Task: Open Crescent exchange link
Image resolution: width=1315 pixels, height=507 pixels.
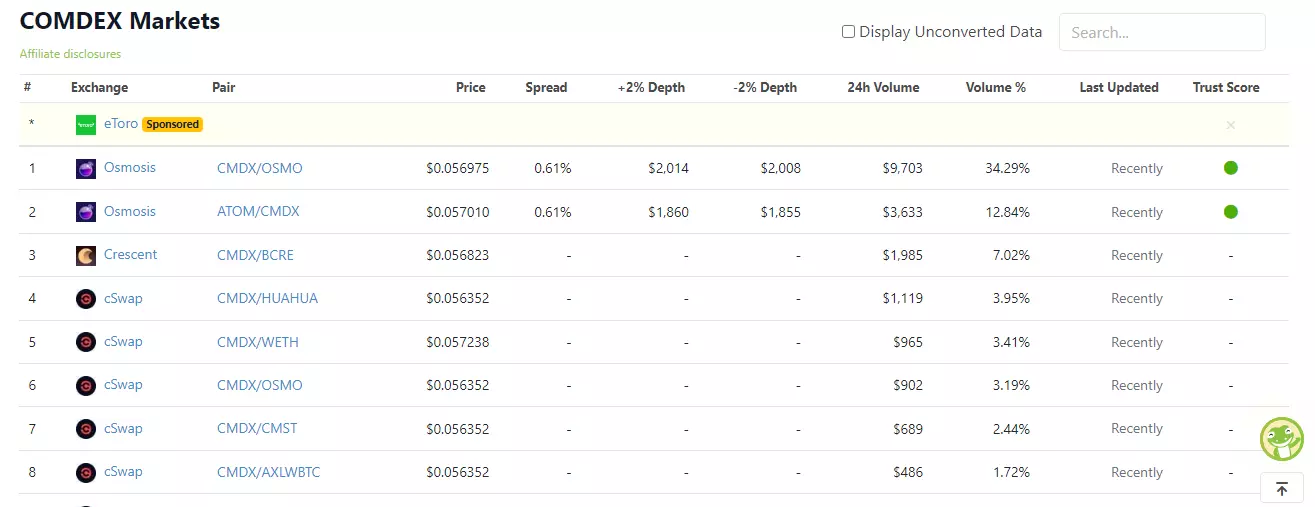Action: [x=131, y=254]
